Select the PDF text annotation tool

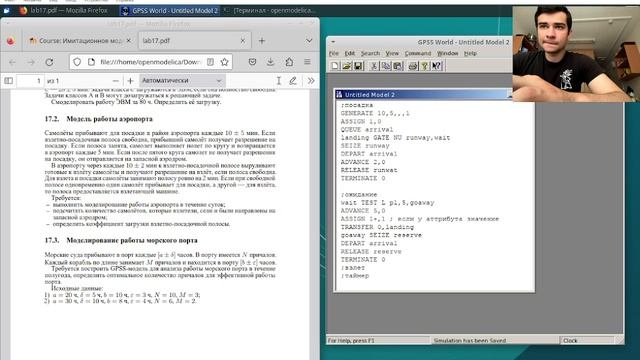279,81
